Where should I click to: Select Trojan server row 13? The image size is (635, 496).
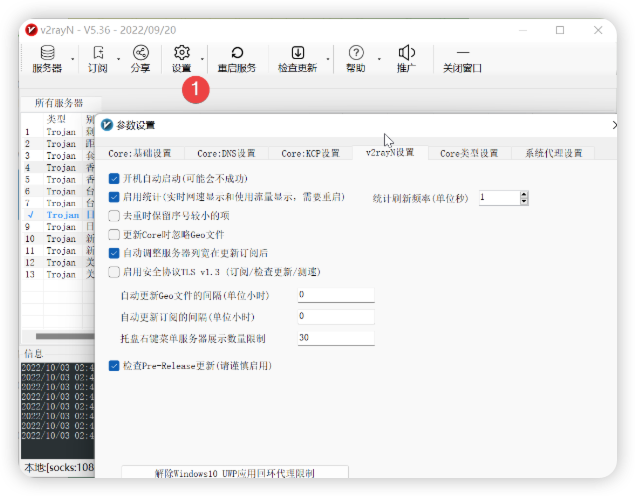[58, 274]
